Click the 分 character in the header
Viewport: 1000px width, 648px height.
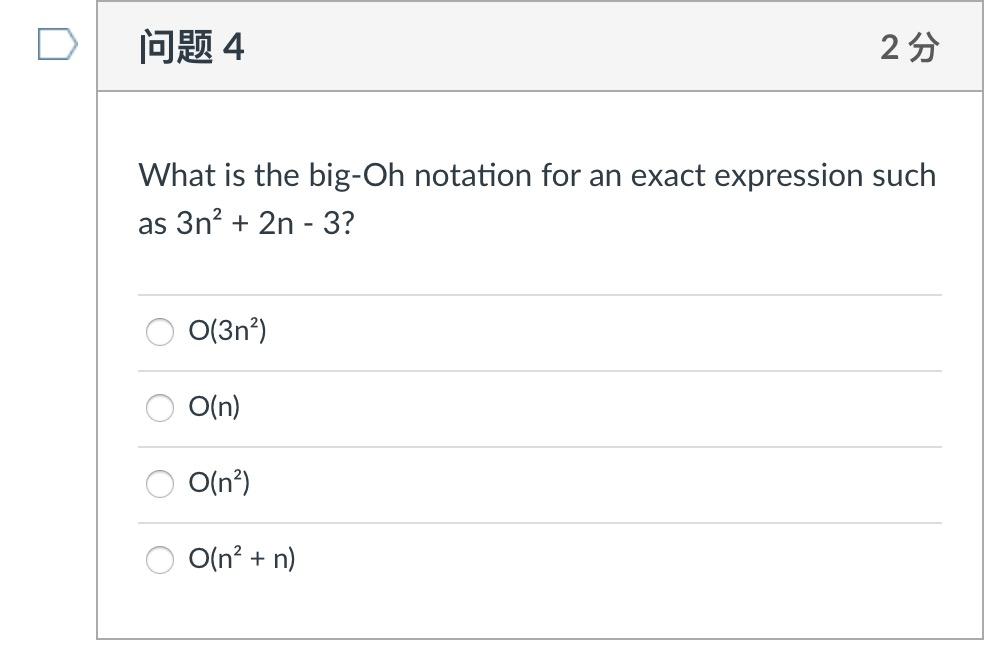coord(924,47)
